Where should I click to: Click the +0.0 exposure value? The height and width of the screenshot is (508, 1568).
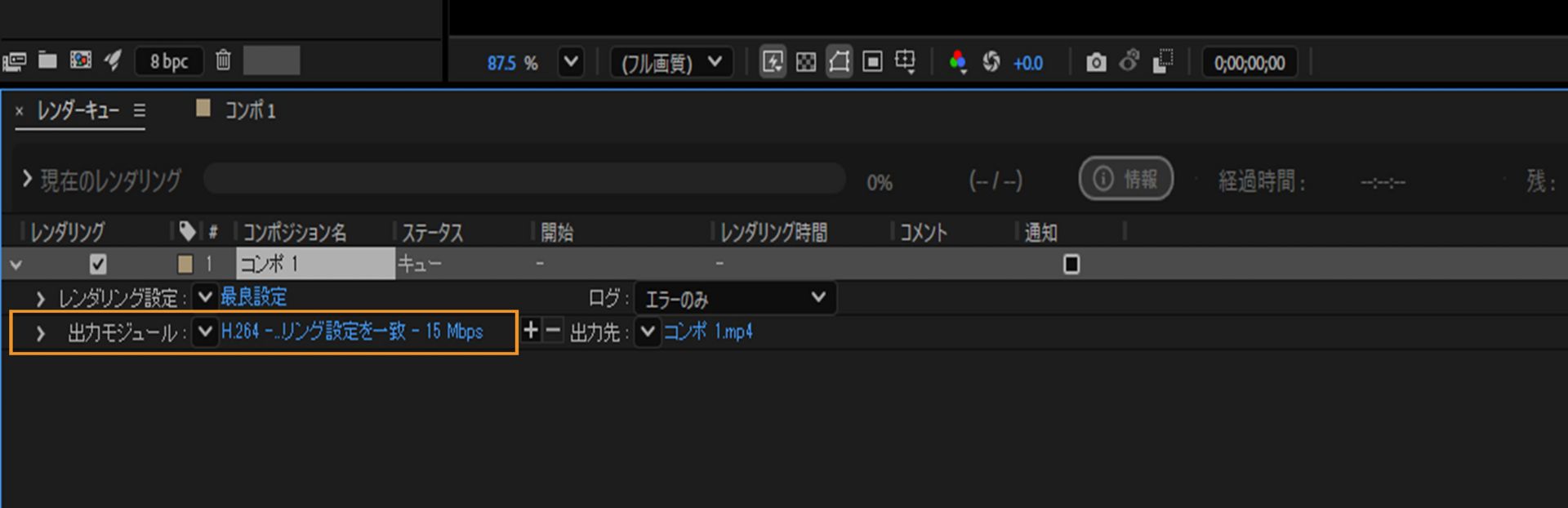[1028, 63]
